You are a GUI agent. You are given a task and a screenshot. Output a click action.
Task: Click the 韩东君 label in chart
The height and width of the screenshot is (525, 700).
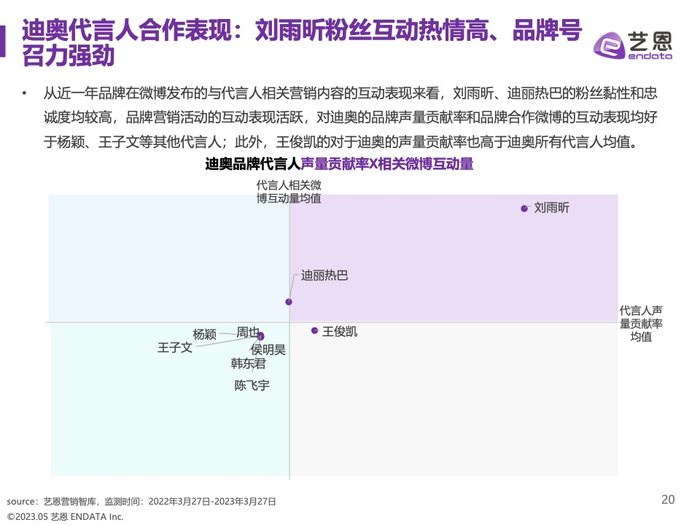248,363
